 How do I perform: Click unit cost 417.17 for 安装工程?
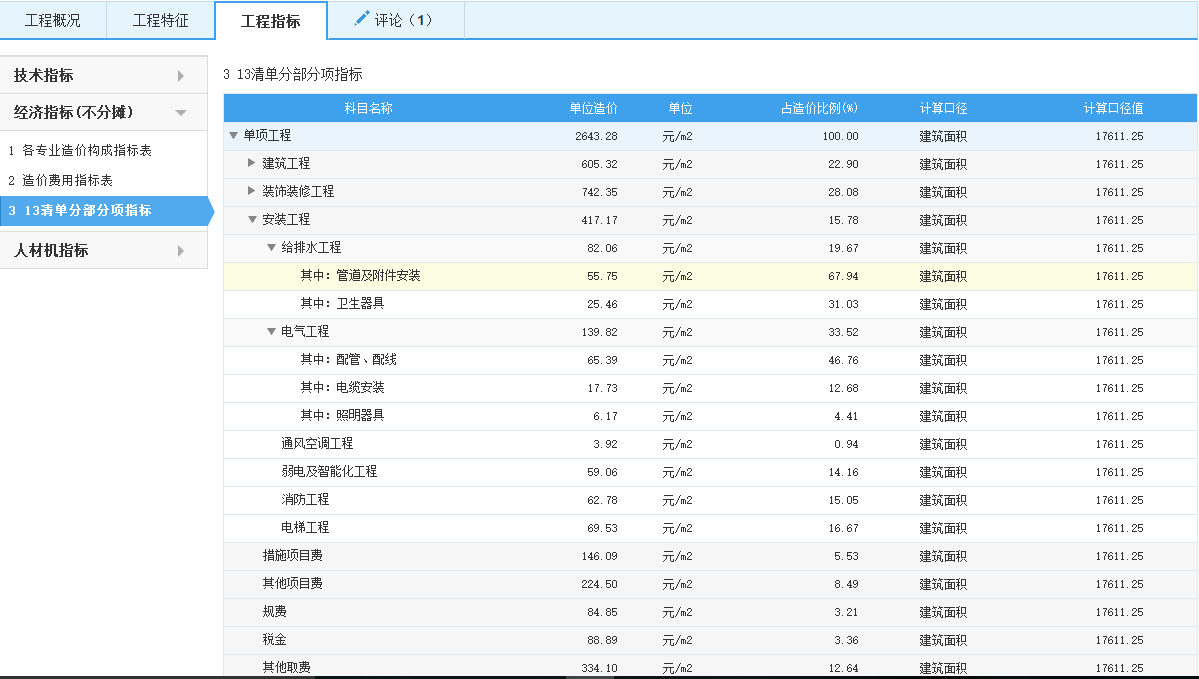tap(599, 220)
